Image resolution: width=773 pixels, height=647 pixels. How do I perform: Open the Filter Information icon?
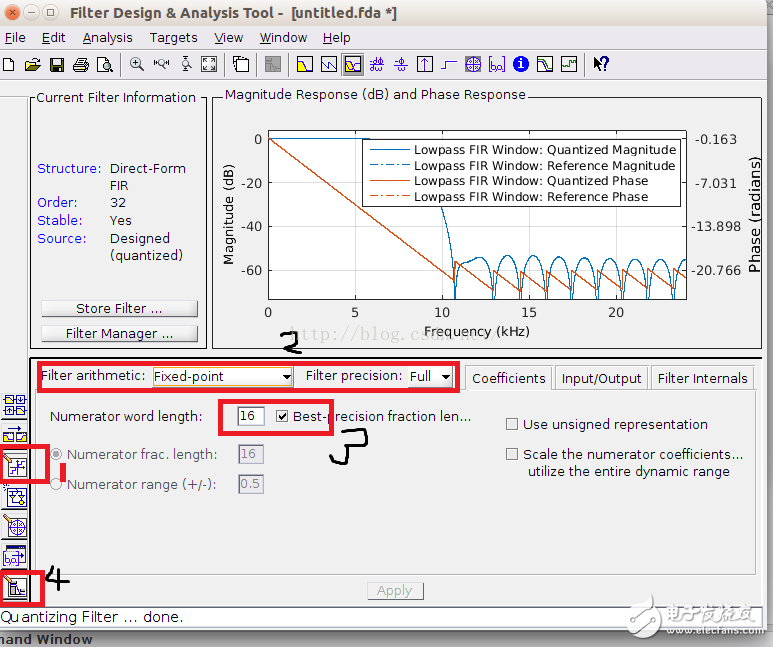(x=520, y=65)
